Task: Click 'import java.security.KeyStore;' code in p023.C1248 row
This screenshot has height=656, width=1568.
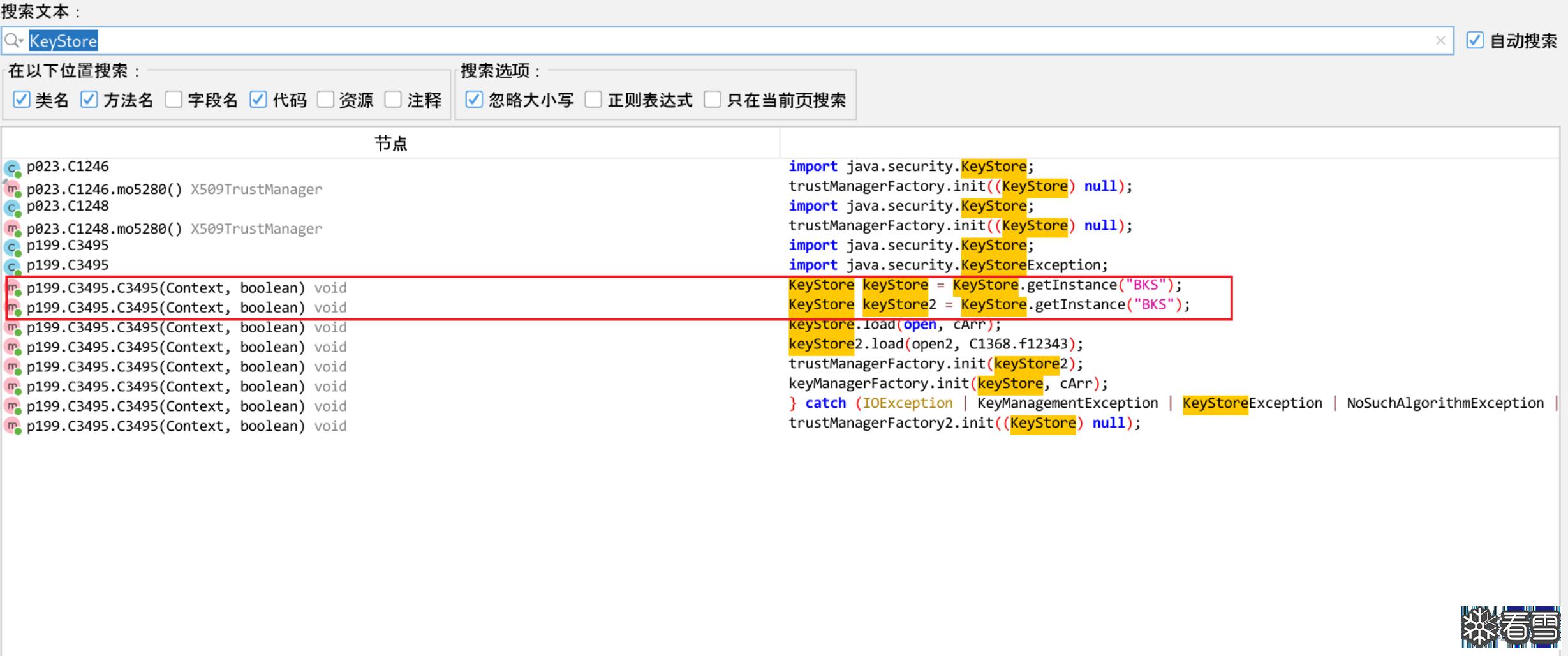Action: coord(911,206)
